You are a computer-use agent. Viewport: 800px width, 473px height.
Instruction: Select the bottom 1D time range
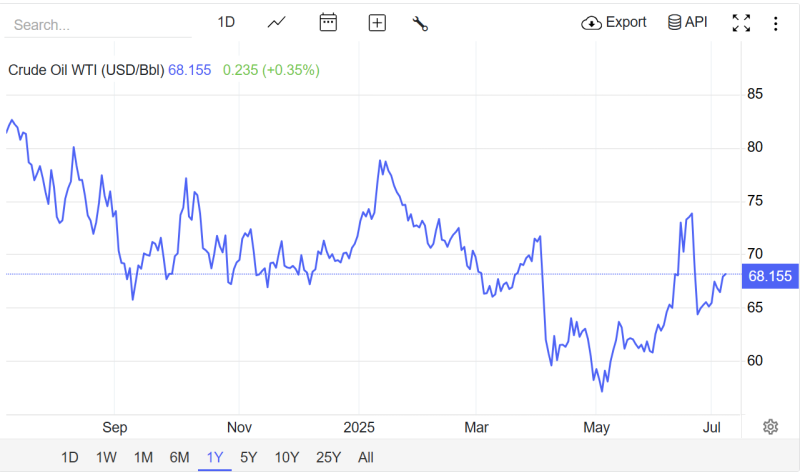click(x=70, y=457)
